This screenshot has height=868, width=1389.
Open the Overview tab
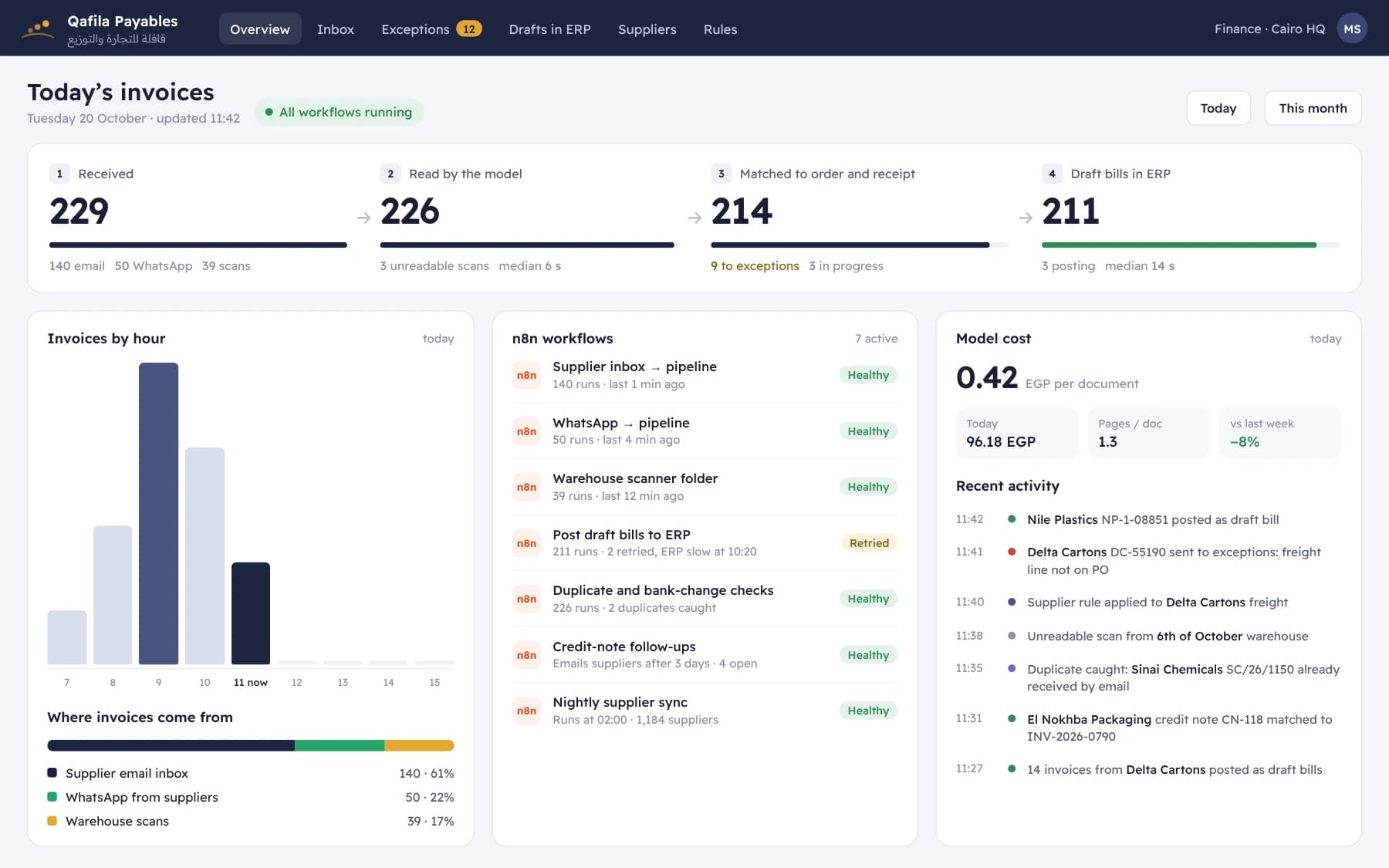click(x=260, y=29)
